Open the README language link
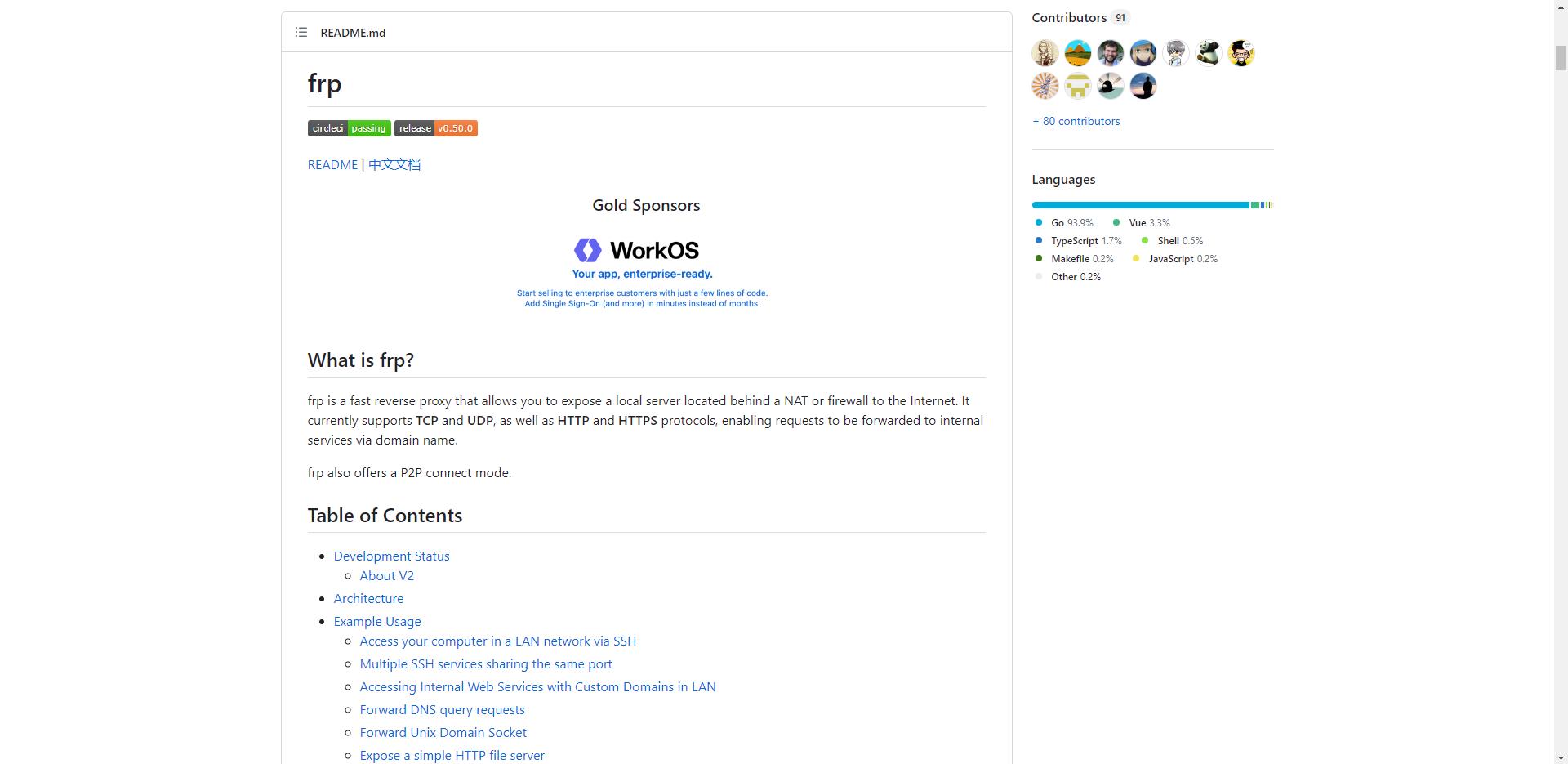 pos(332,164)
